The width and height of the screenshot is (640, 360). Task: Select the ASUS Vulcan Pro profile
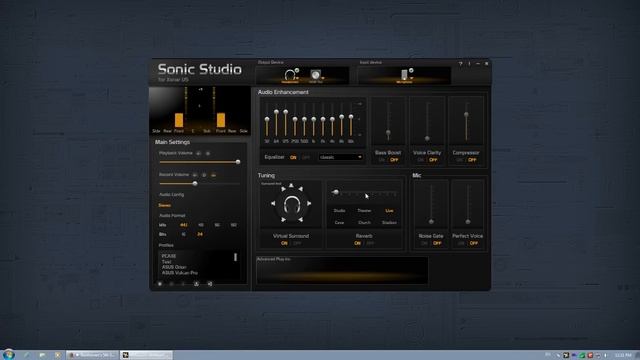180,273
